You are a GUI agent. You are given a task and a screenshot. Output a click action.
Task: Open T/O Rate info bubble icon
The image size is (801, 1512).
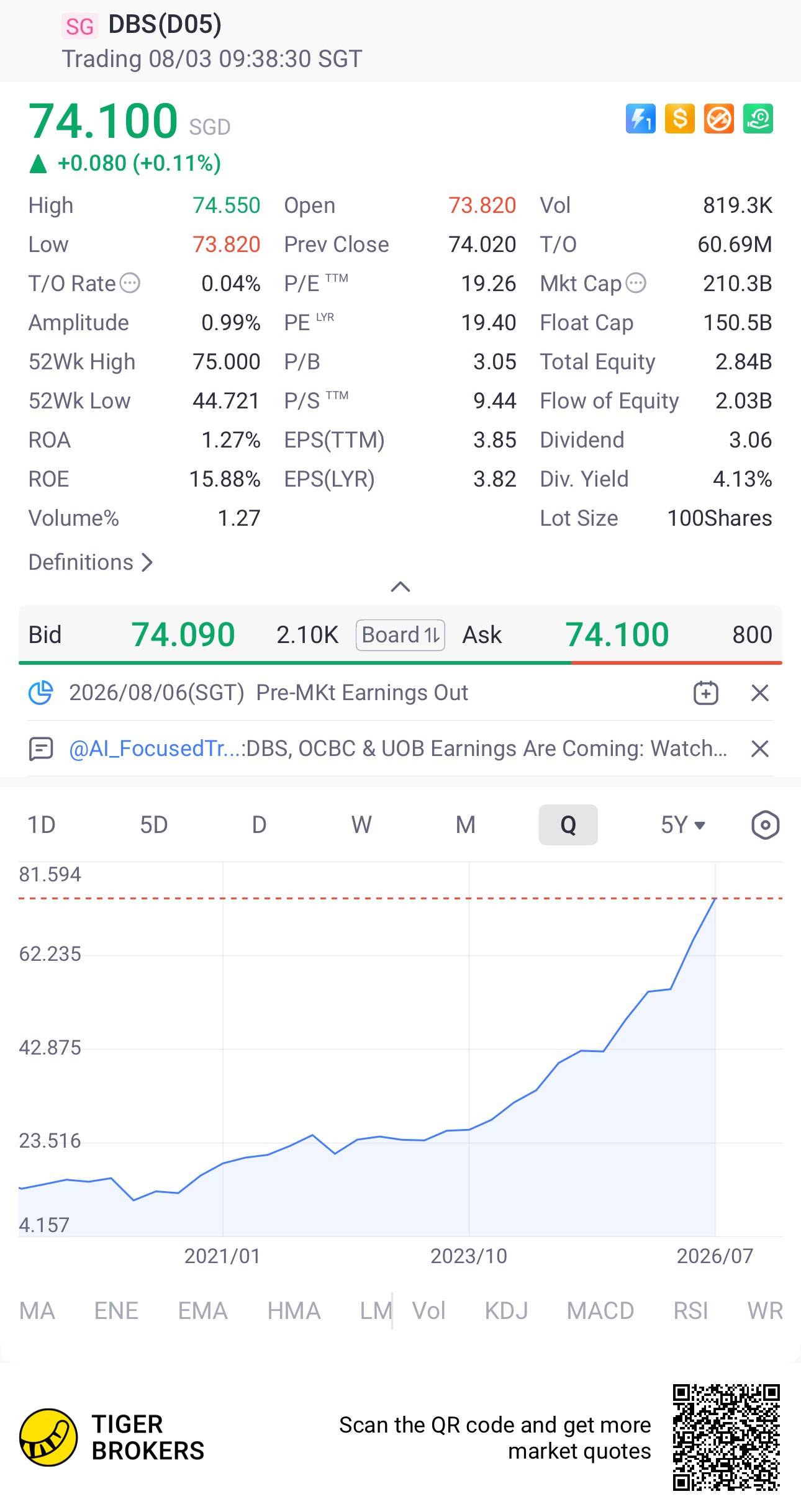pos(130,283)
